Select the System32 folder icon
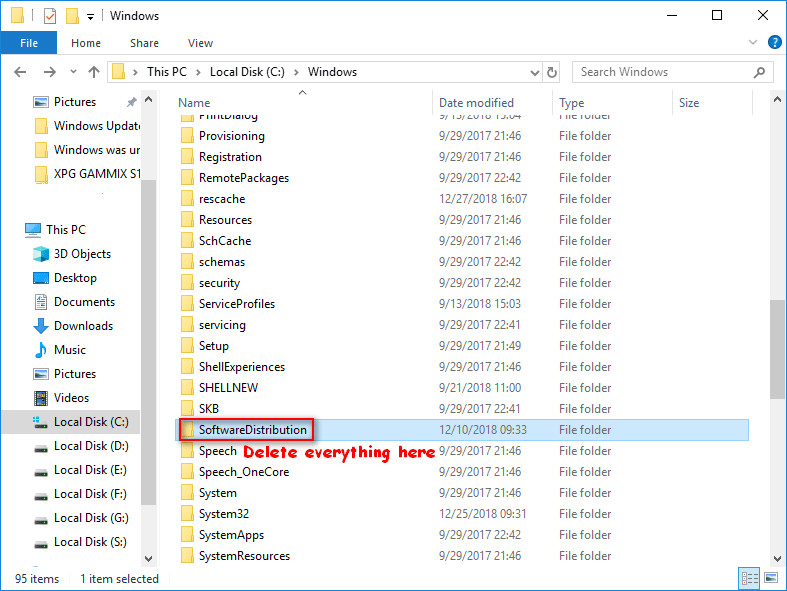Image resolution: width=787 pixels, height=591 pixels. (187, 514)
